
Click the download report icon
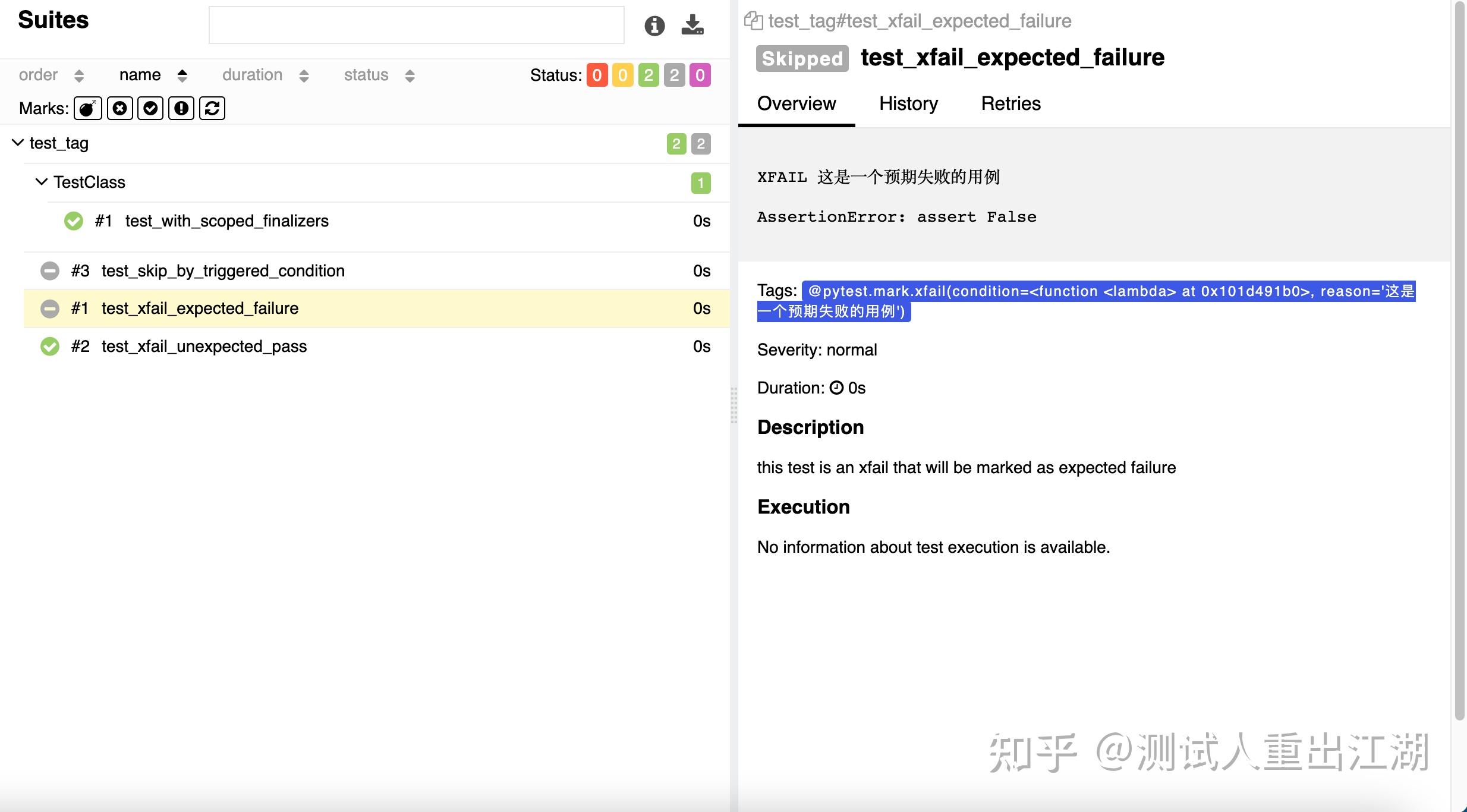click(692, 26)
